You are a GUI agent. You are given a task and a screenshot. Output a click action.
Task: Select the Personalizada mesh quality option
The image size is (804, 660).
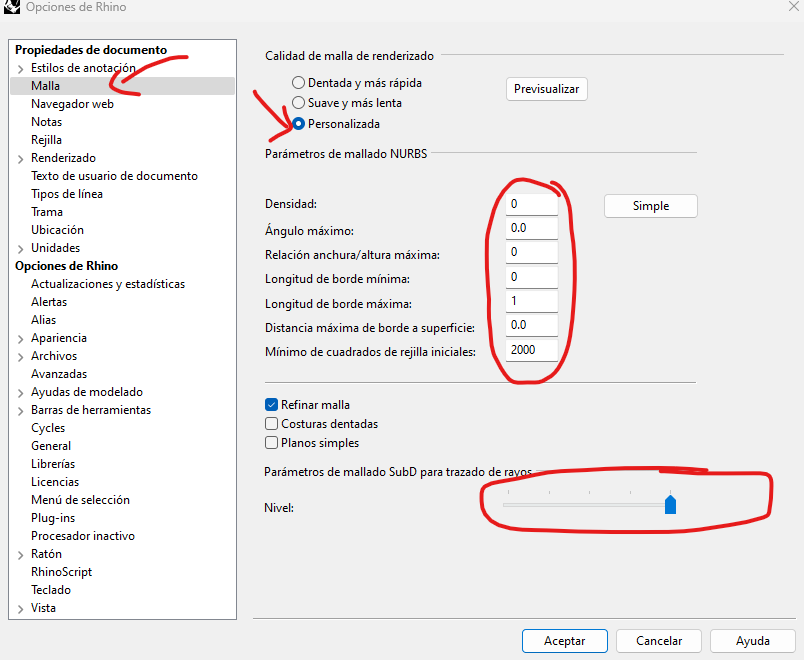pos(298,124)
